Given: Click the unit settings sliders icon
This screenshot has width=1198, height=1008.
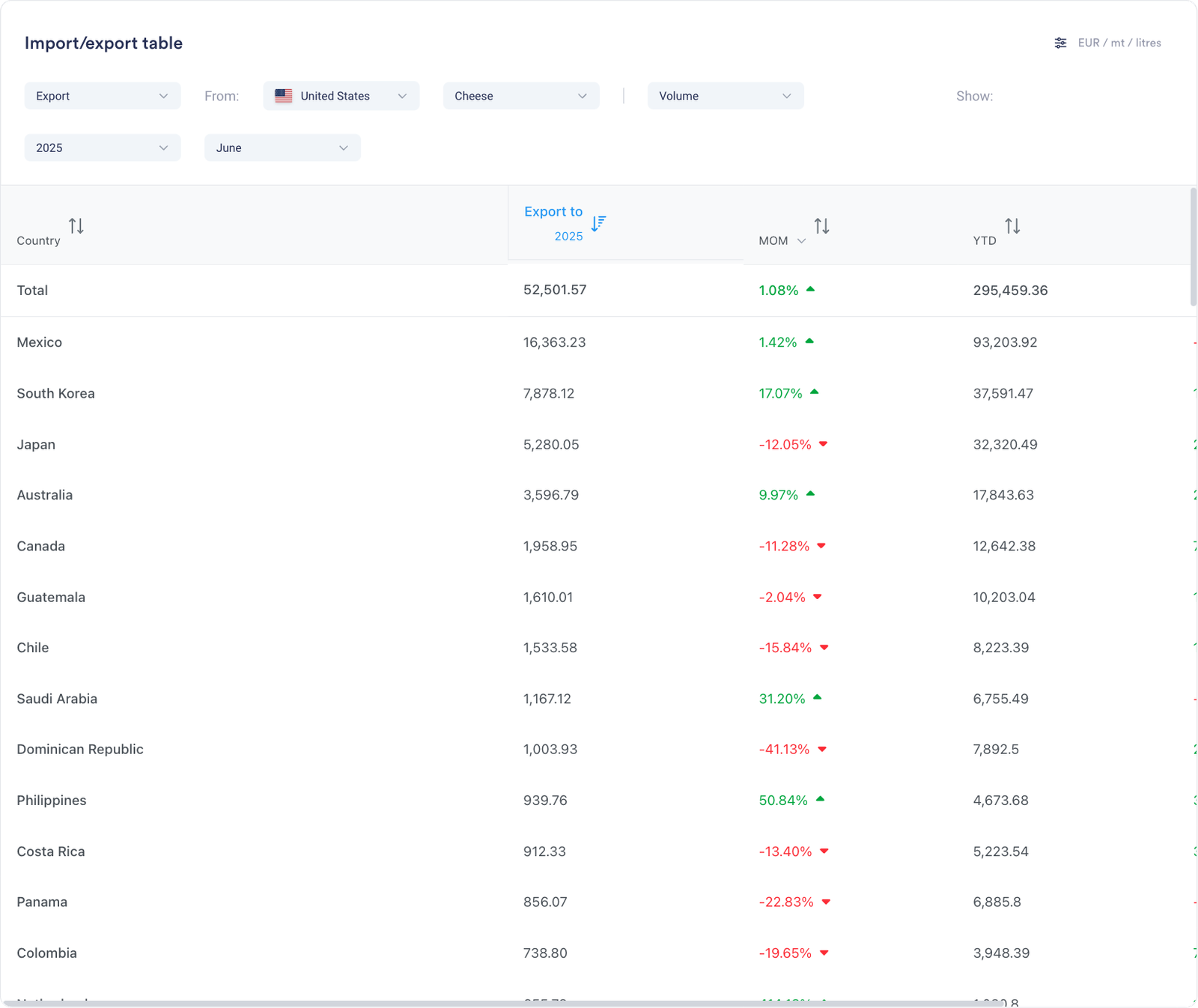Looking at the screenshot, I should tap(1060, 43).
